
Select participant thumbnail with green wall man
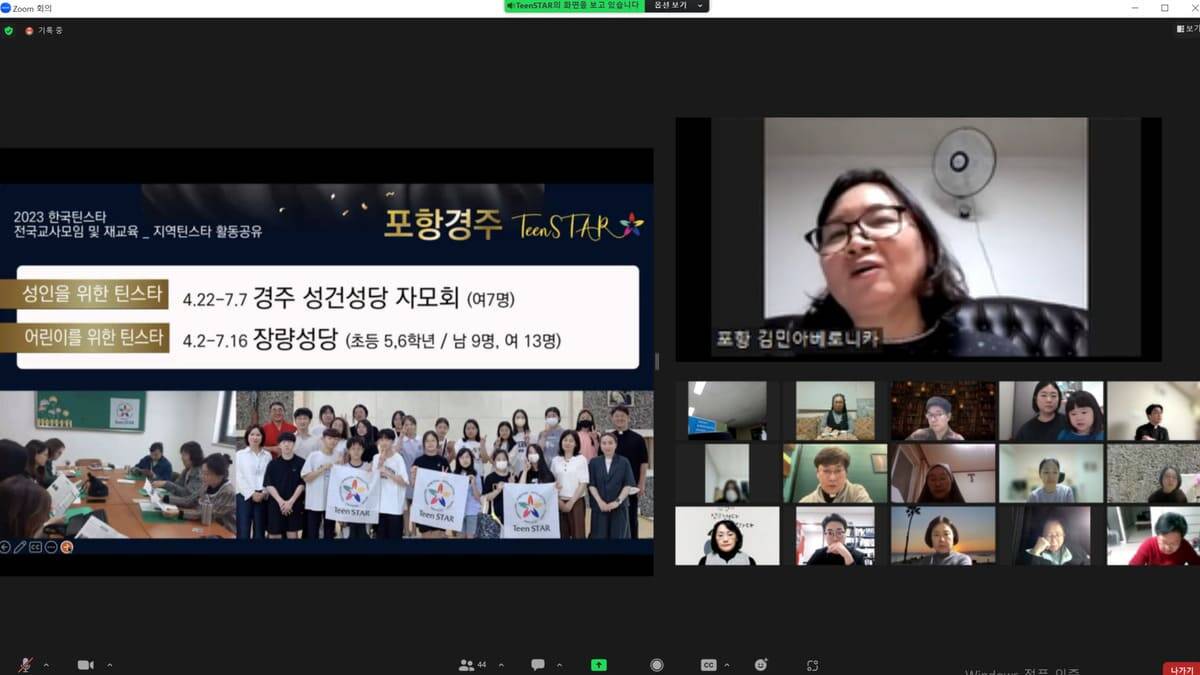pyautogui.click(x=835, y=473)
